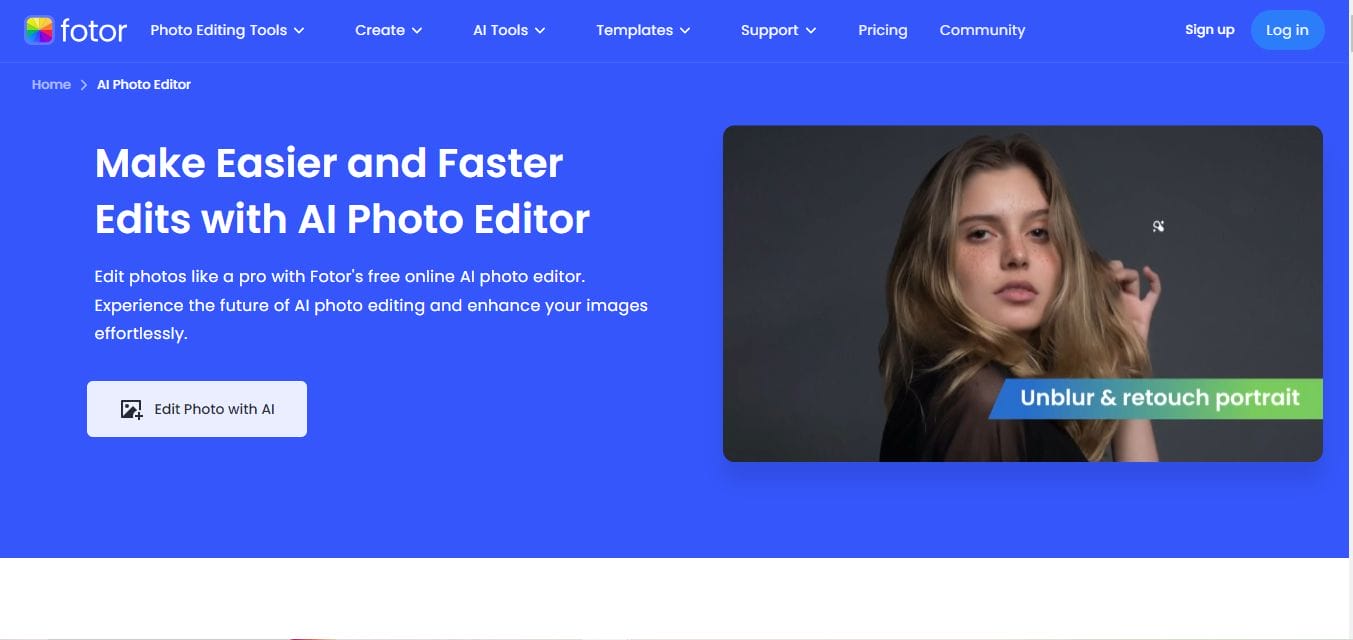Navigate to Home via breadcrumb
This screenshot has width=1353, height=640.
pyautogui.click(x=51, y=85)
